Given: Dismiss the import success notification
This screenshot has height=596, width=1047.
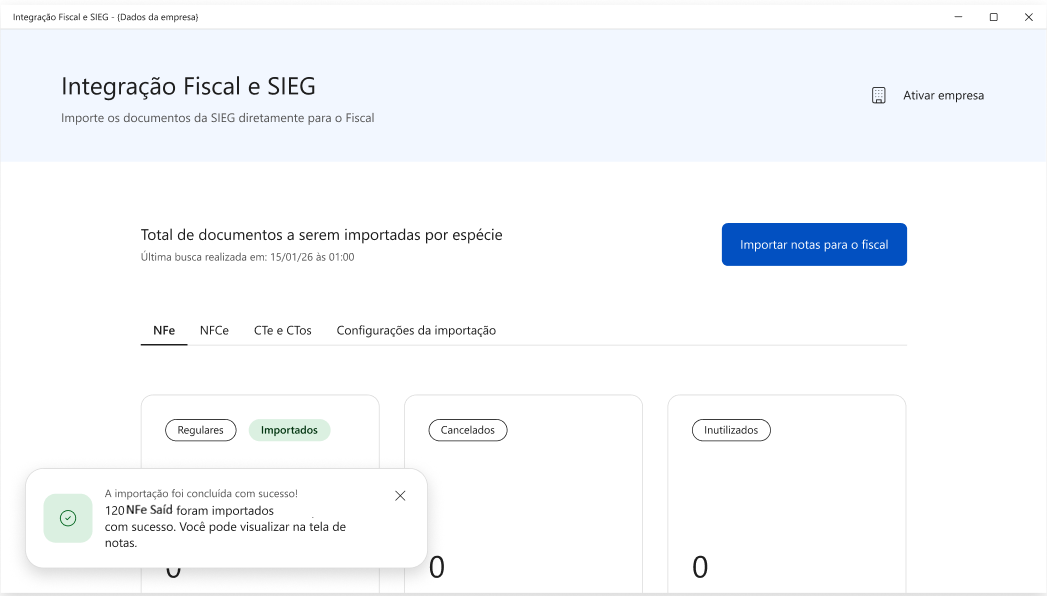Looking at the screenshot, I should click(400, 496).
